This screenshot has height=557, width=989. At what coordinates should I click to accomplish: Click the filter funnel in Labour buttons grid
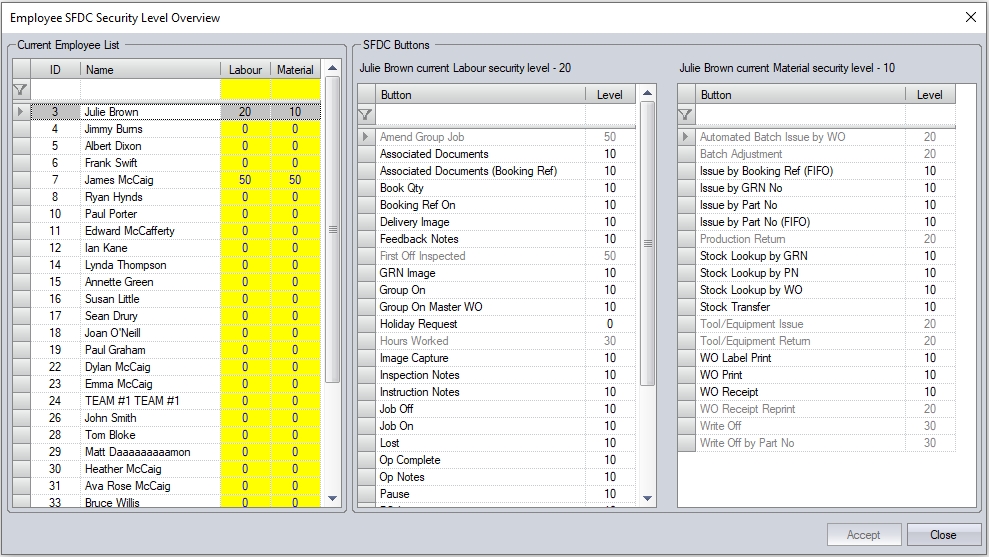click(366, 115)
